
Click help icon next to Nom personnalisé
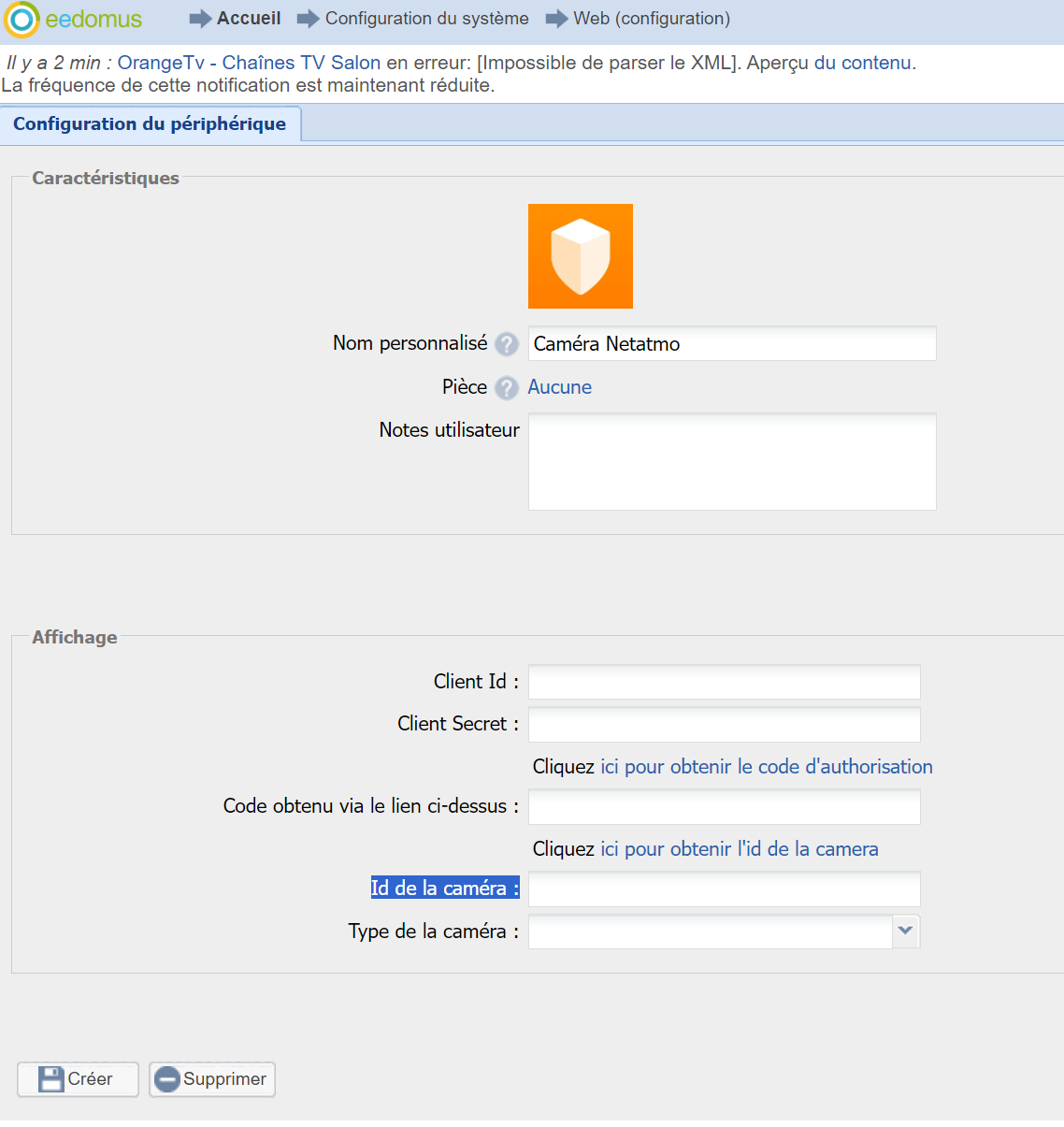[x=506, y=344]
